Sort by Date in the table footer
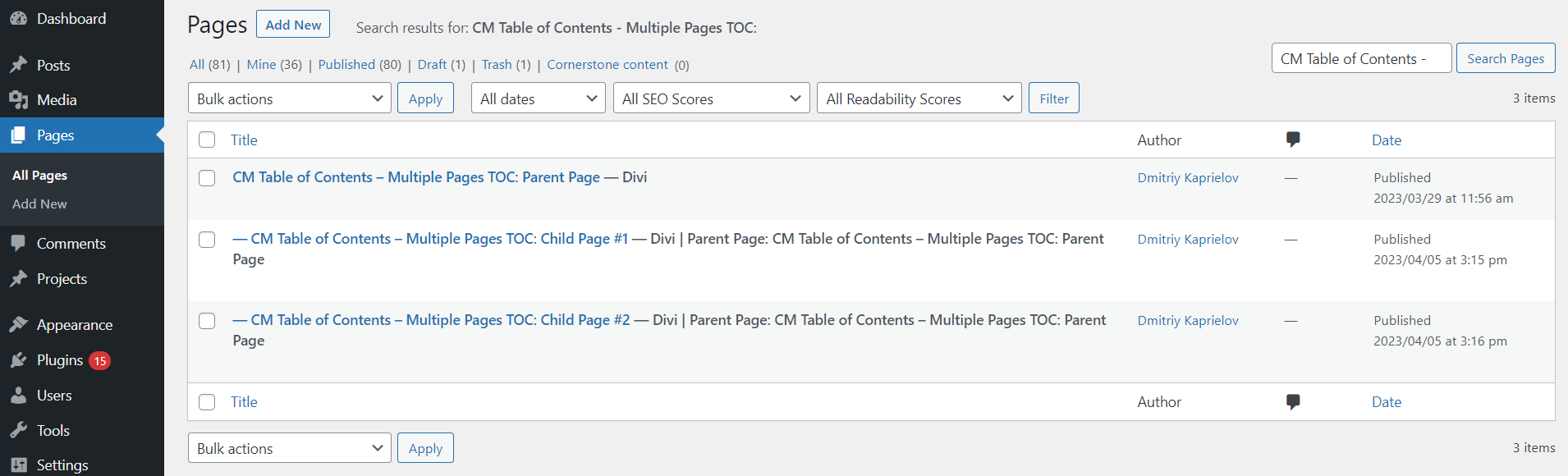Image resolution: width=1568 pixels, height=476 pixels. pyautogui.click(x=1387, y=402)
